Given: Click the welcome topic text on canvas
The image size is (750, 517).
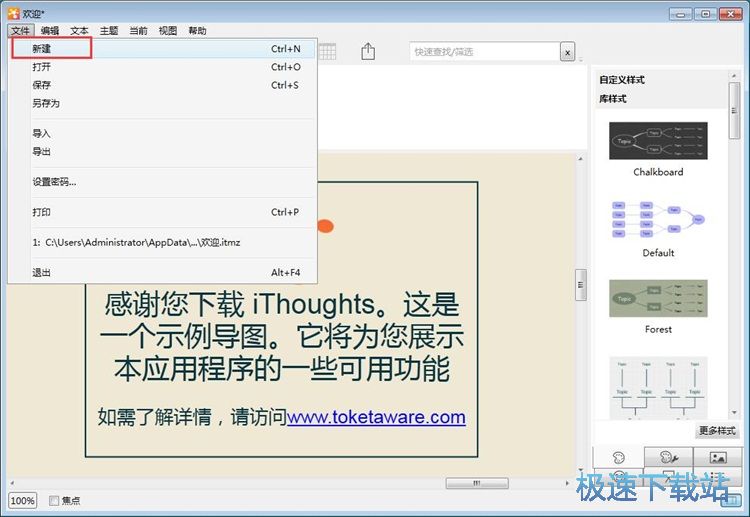Looking at the screenshot, I should tap(282, 337).
